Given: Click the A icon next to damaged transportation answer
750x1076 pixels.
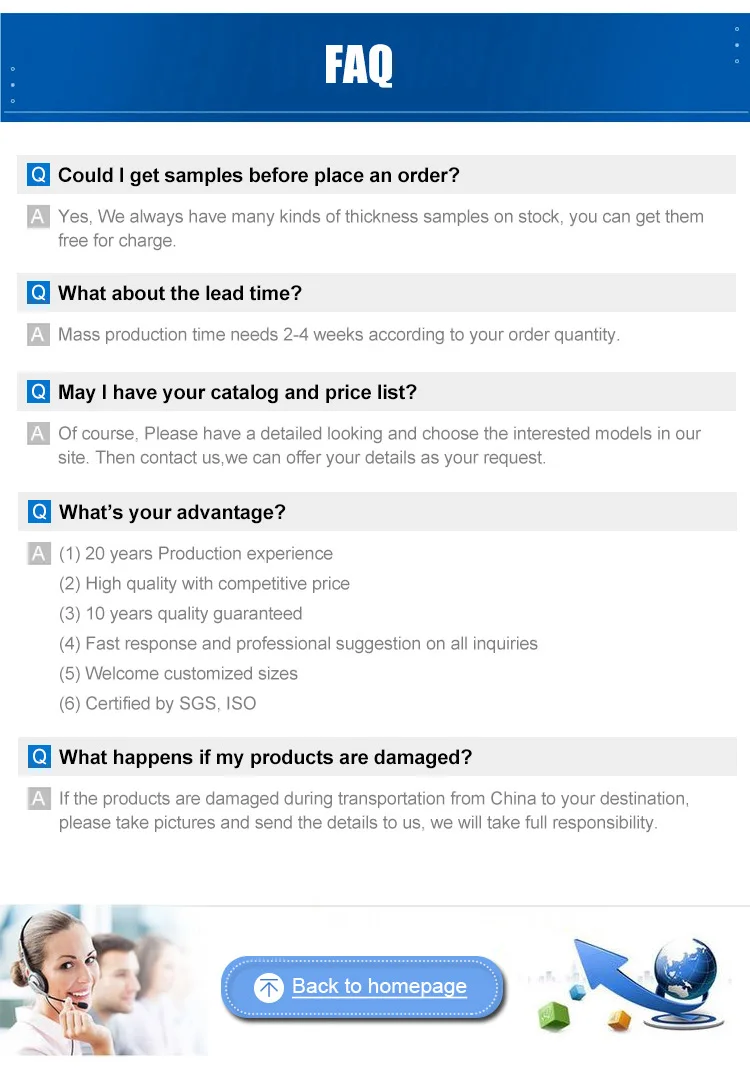Looking at the screenshot, I should point(38,799).
